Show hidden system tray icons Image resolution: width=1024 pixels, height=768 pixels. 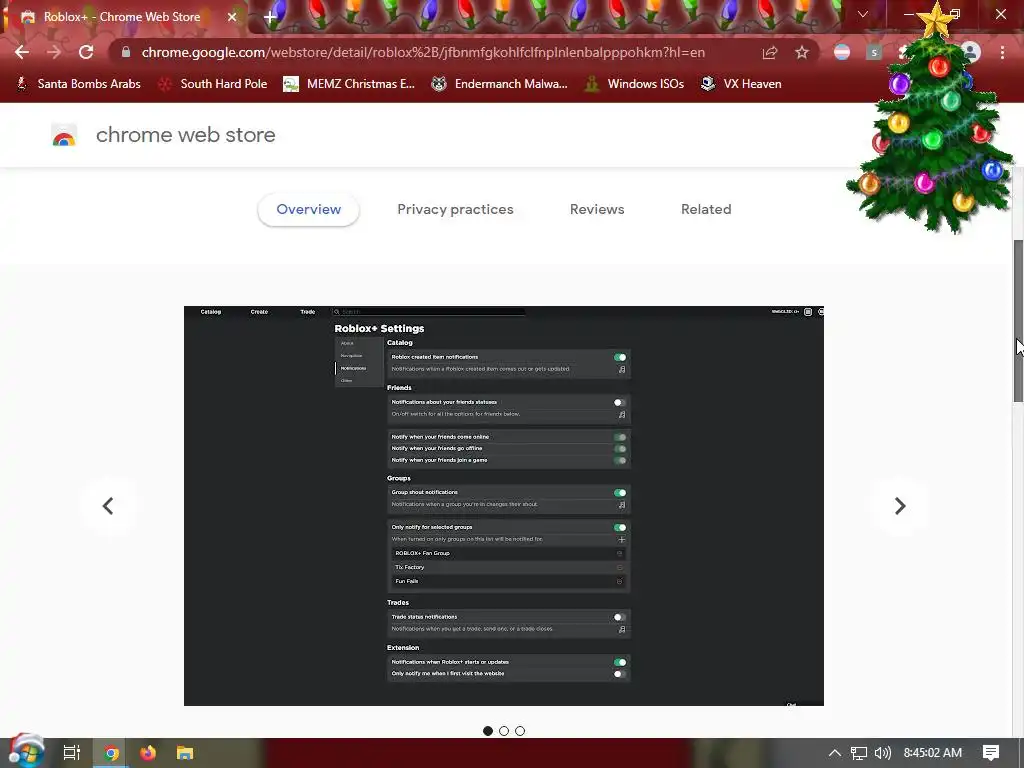click(x=835, y=753)
